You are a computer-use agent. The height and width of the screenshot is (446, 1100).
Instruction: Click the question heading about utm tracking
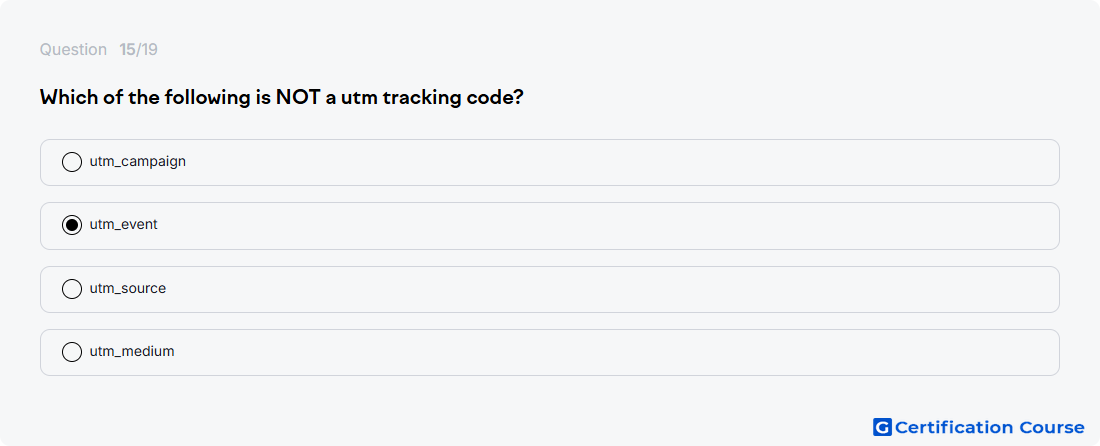[281, 97]
